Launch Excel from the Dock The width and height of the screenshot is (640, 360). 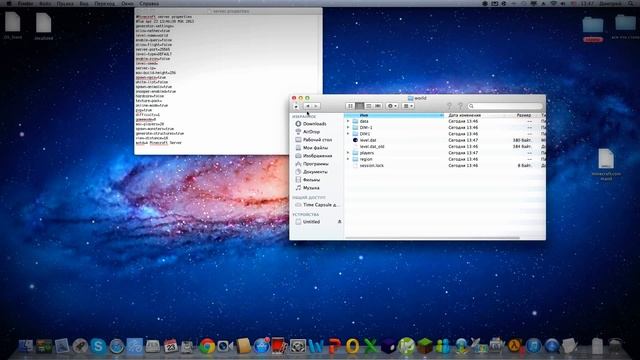click(370, 346)
